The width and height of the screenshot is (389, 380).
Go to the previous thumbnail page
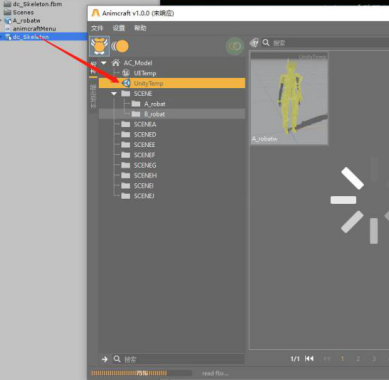pos(327,359)
